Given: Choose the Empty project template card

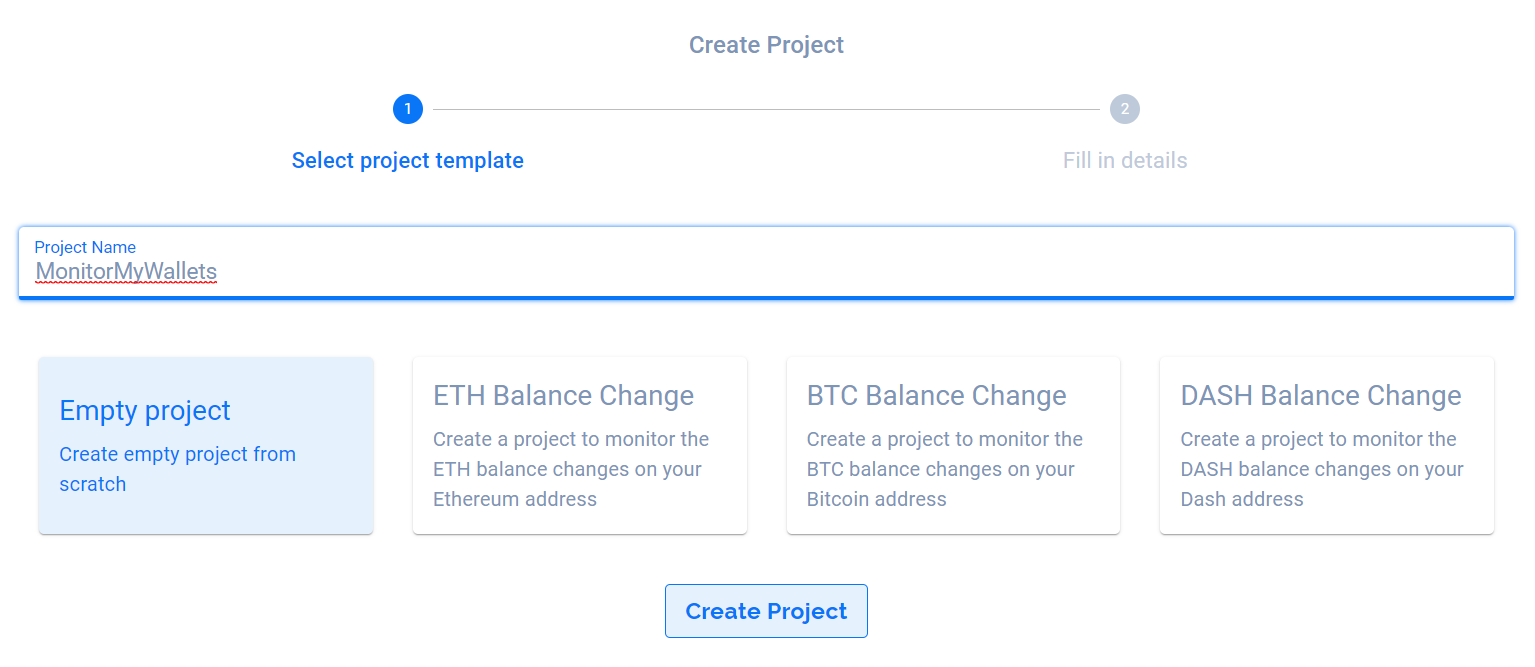Looking at the screenshot, I should pos(206,446).
